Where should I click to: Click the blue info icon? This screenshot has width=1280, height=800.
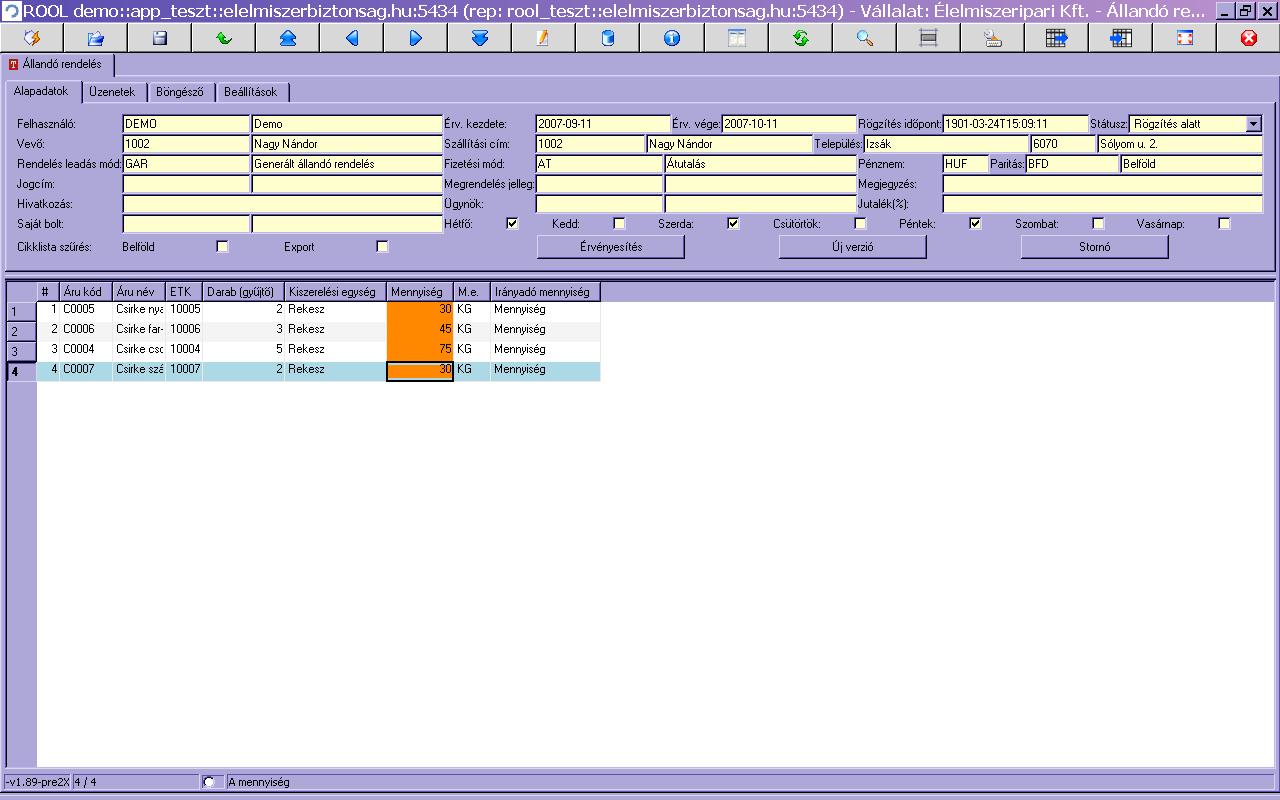click(672, 38)
